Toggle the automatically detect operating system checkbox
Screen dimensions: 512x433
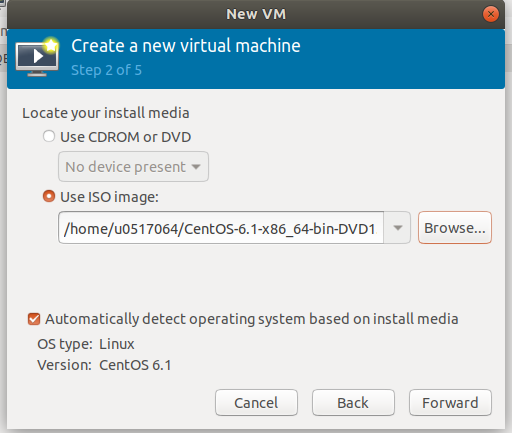point(34,319)
